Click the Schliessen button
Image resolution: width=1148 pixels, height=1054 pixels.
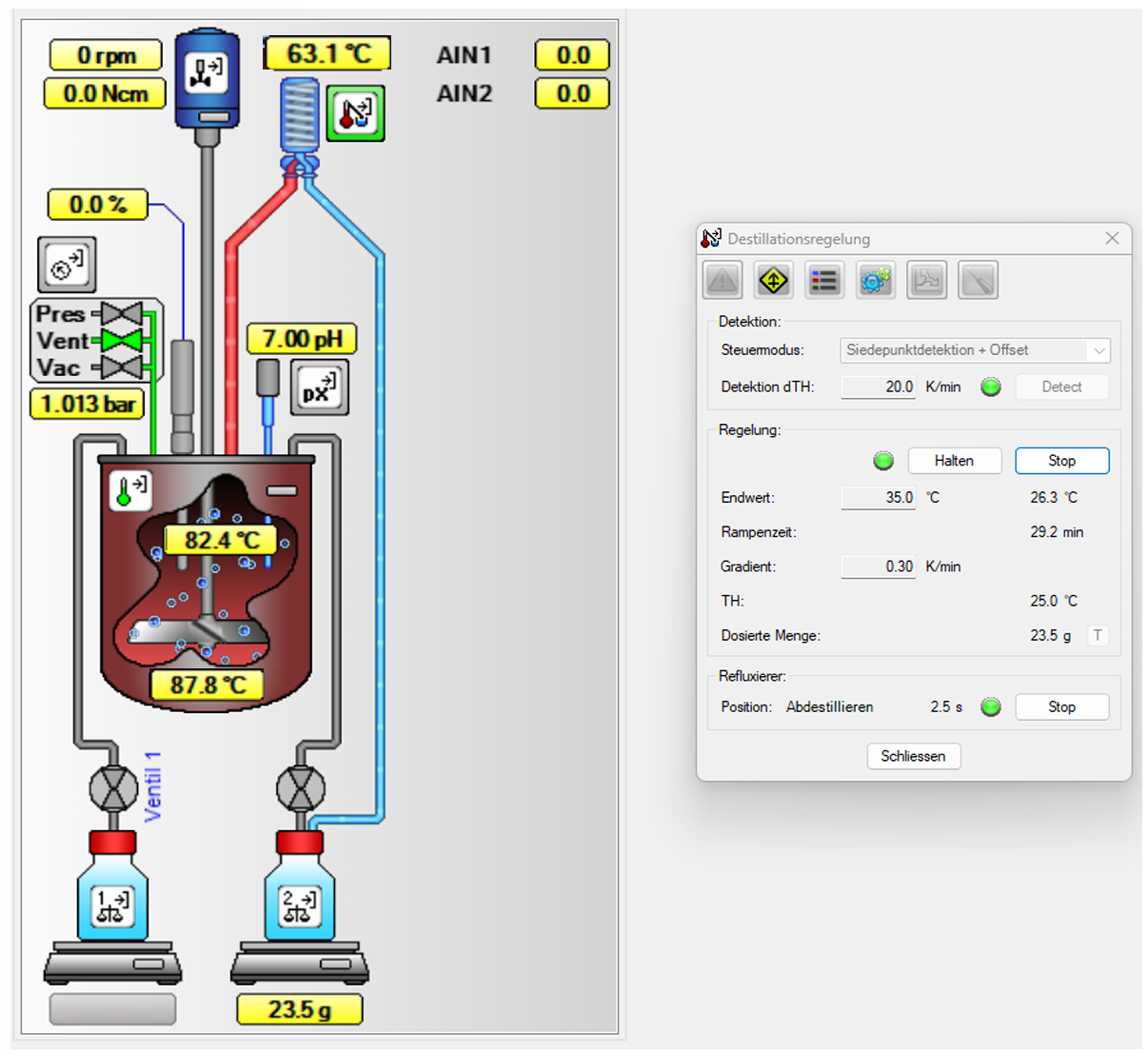pyautogui.click(x=913, y=756)
